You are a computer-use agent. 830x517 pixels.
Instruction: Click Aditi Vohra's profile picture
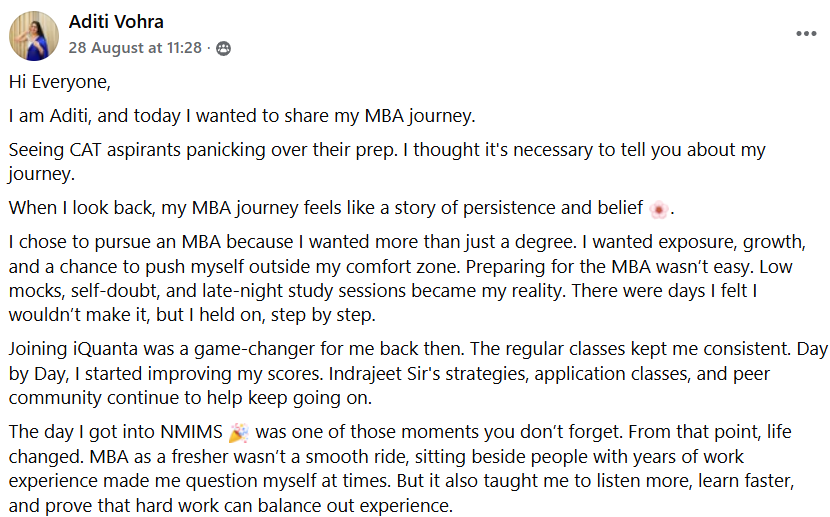[x=34, y=35]
